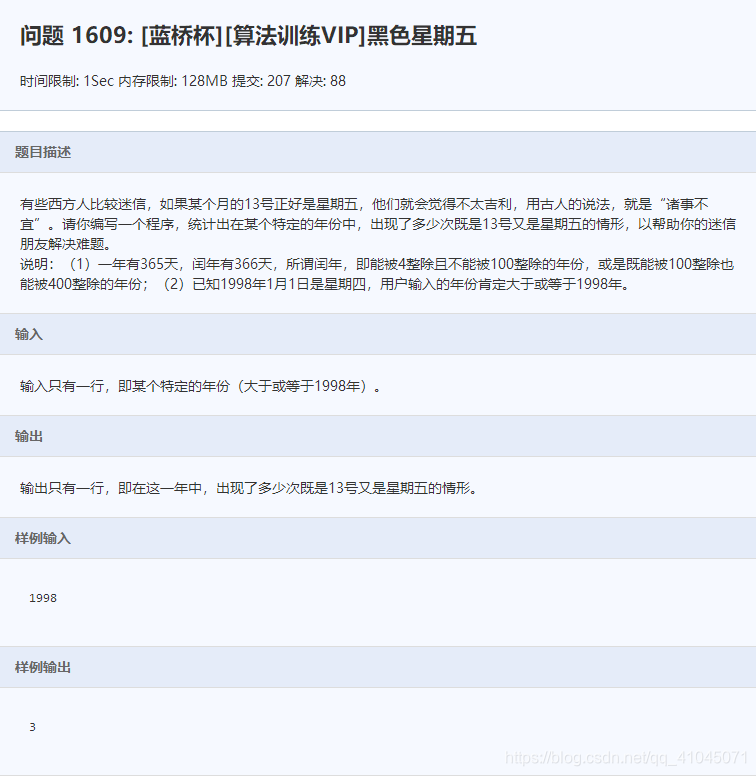Click the line beginning '宜"。请你编写一个程序'

coord(378,224)
